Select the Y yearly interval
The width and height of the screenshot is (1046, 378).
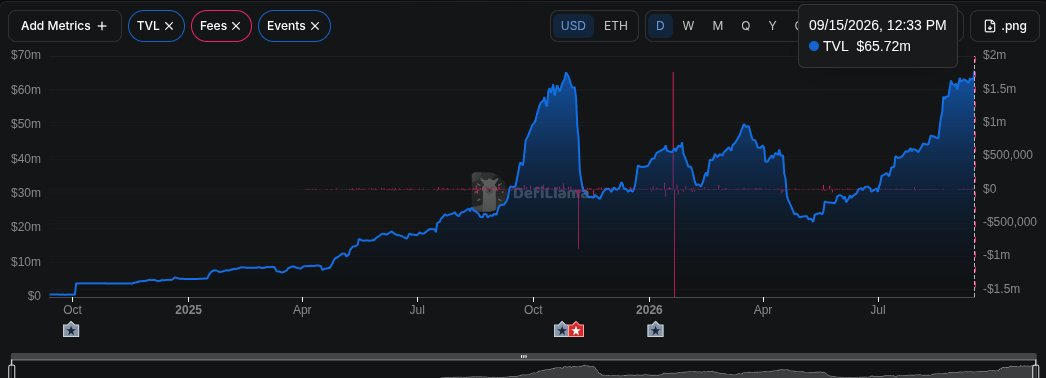[772, 26]
